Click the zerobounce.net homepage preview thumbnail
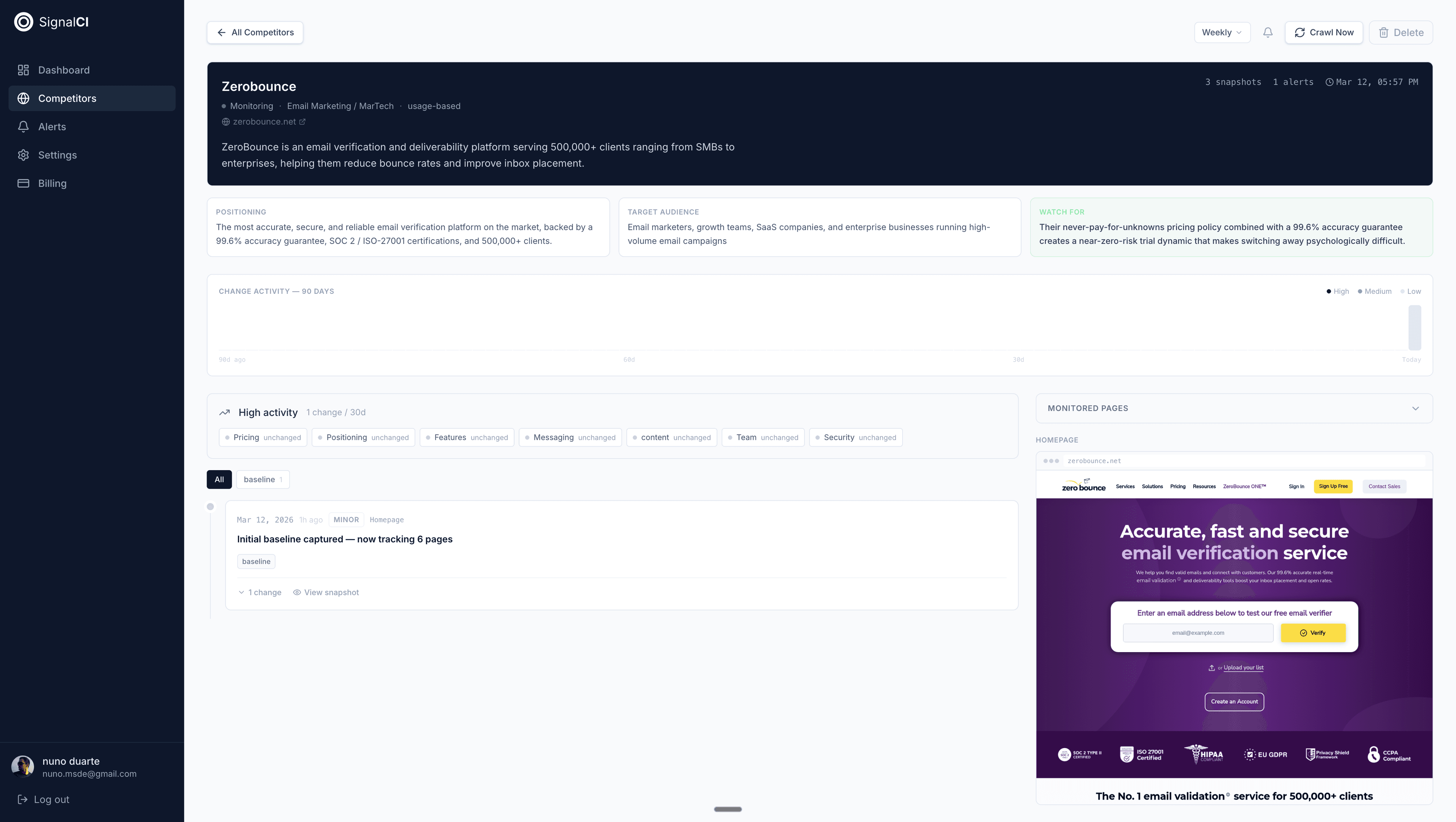Viewport: 1456px width, 822px height. 1235,622
